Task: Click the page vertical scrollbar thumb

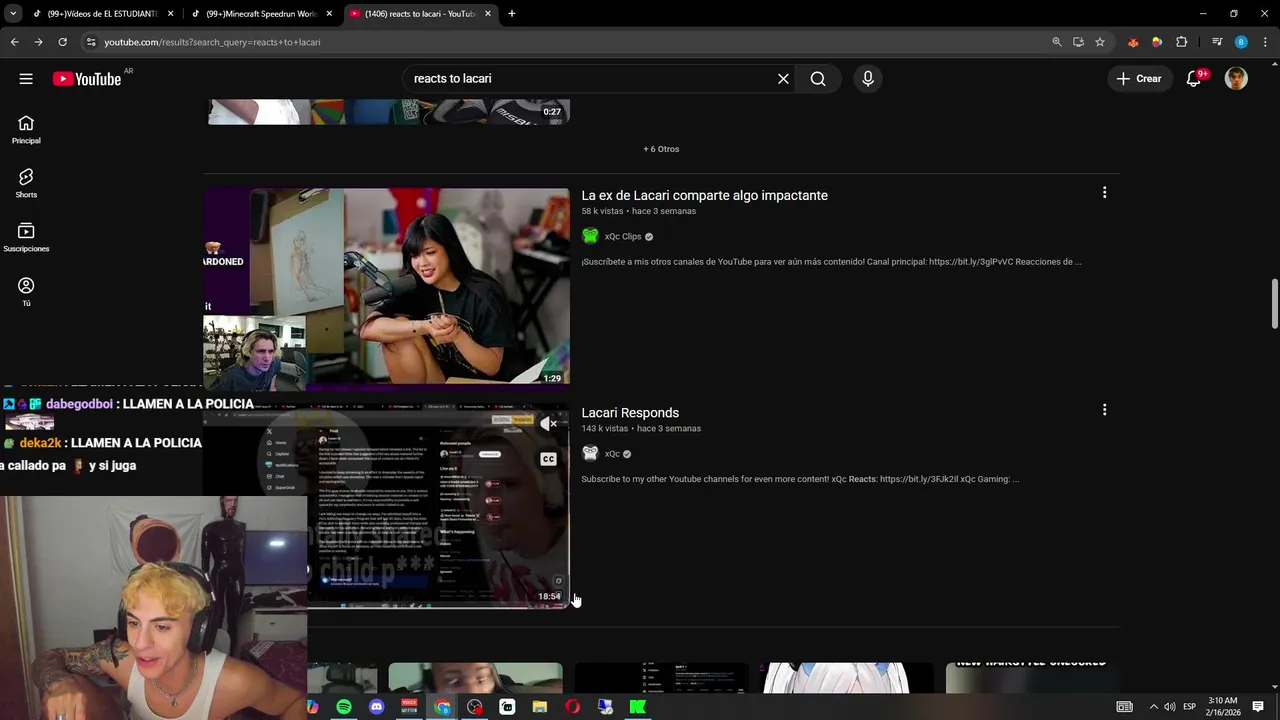Action: click(1275, 304)
